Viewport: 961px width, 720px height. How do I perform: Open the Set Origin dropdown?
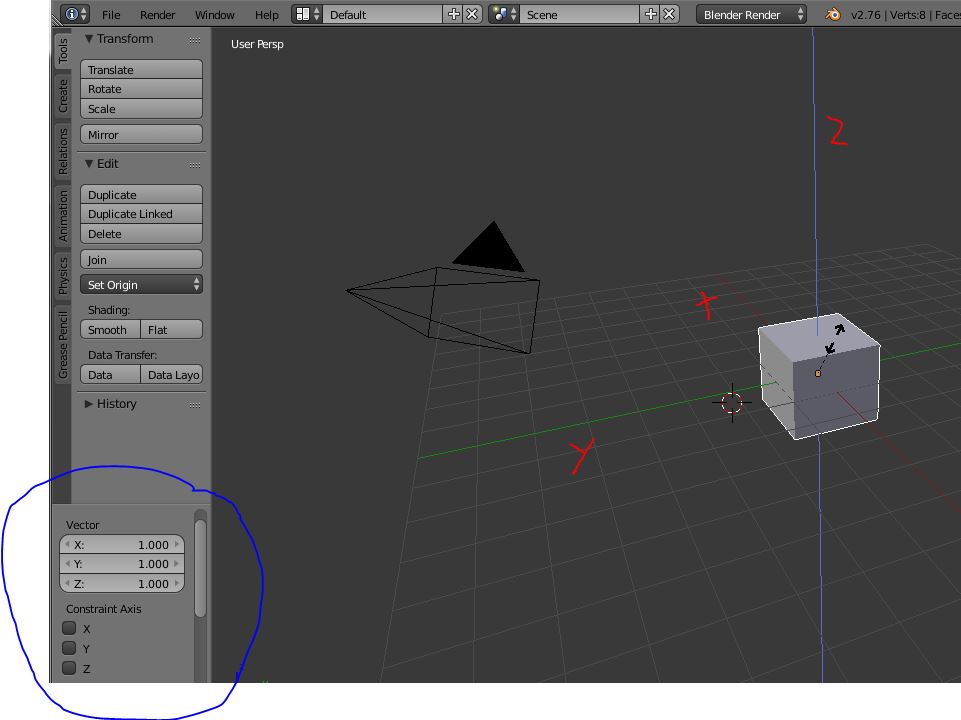pyautogui.click(x=140, y=284)
